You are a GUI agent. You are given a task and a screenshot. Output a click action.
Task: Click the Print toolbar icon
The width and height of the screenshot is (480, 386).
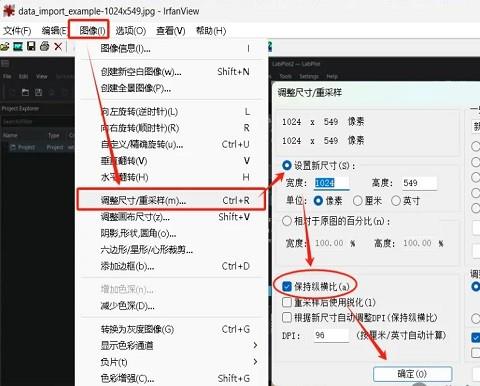(x=44, y=46)
